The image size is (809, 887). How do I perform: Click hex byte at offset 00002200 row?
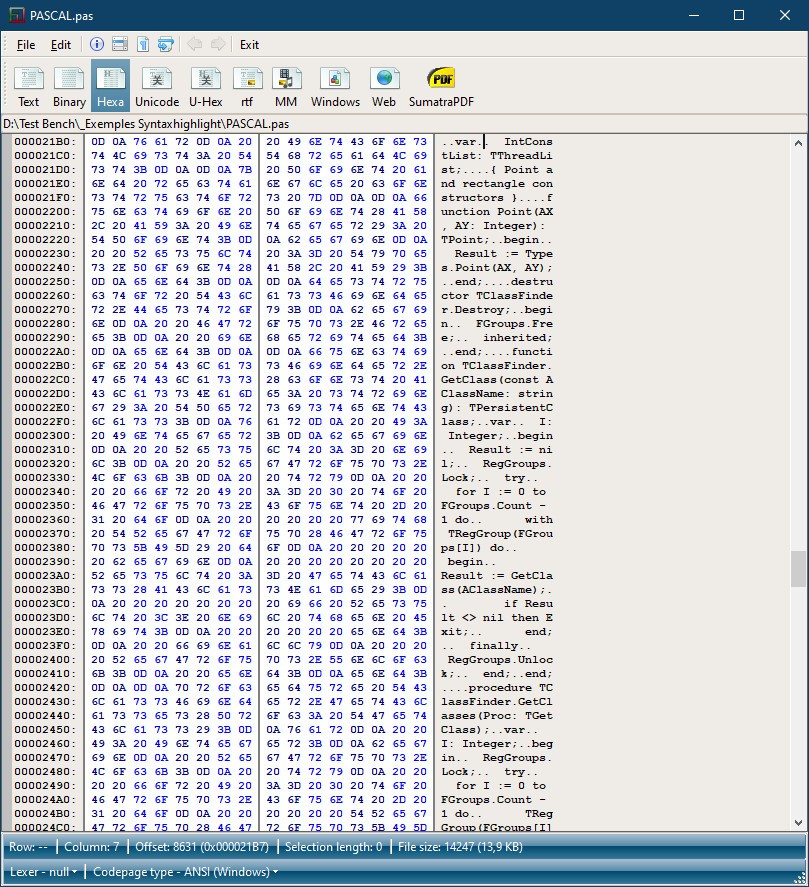click(x=98, y=212)
